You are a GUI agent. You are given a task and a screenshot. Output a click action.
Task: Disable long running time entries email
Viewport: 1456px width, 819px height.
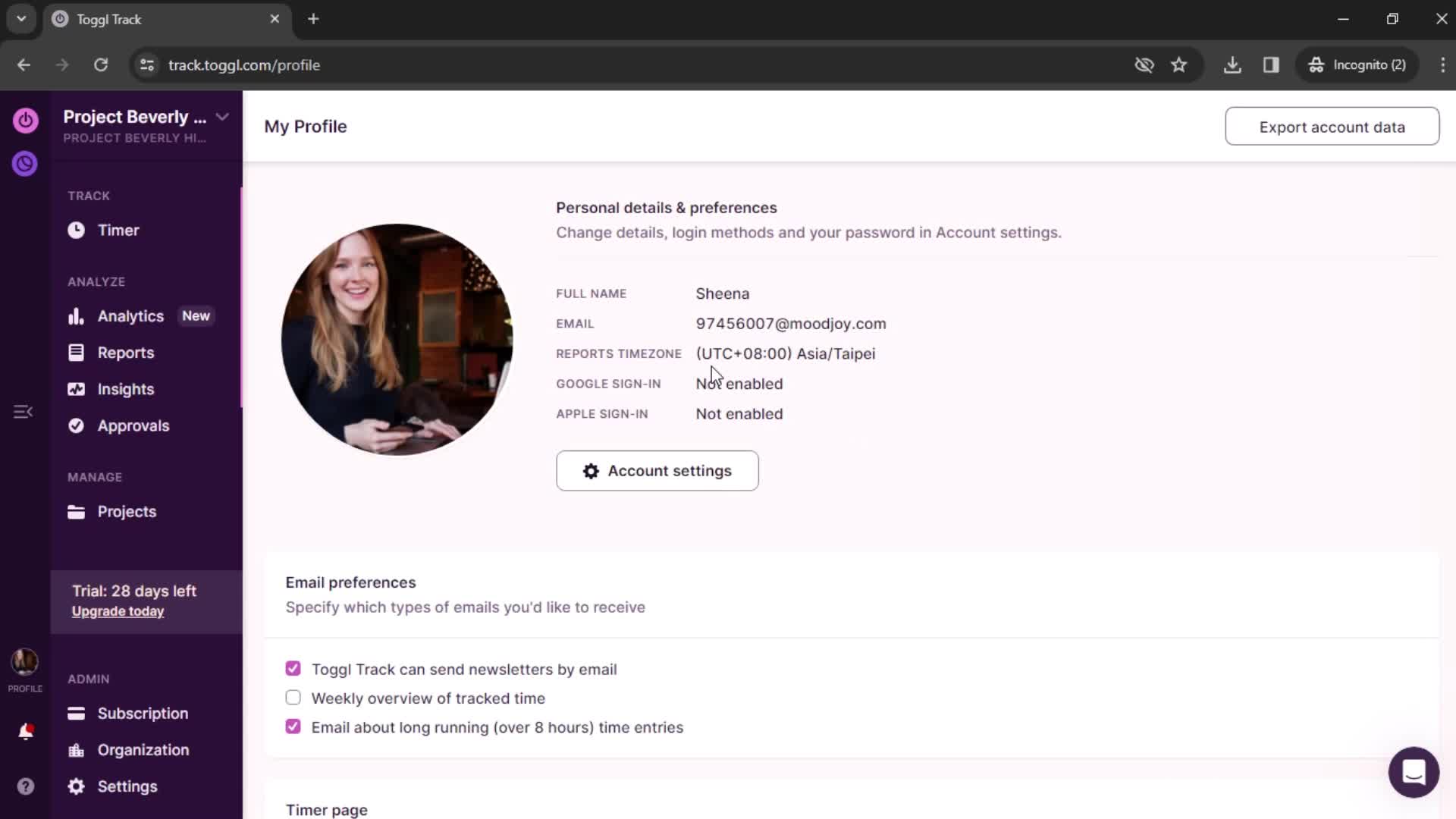pos(293,727)
